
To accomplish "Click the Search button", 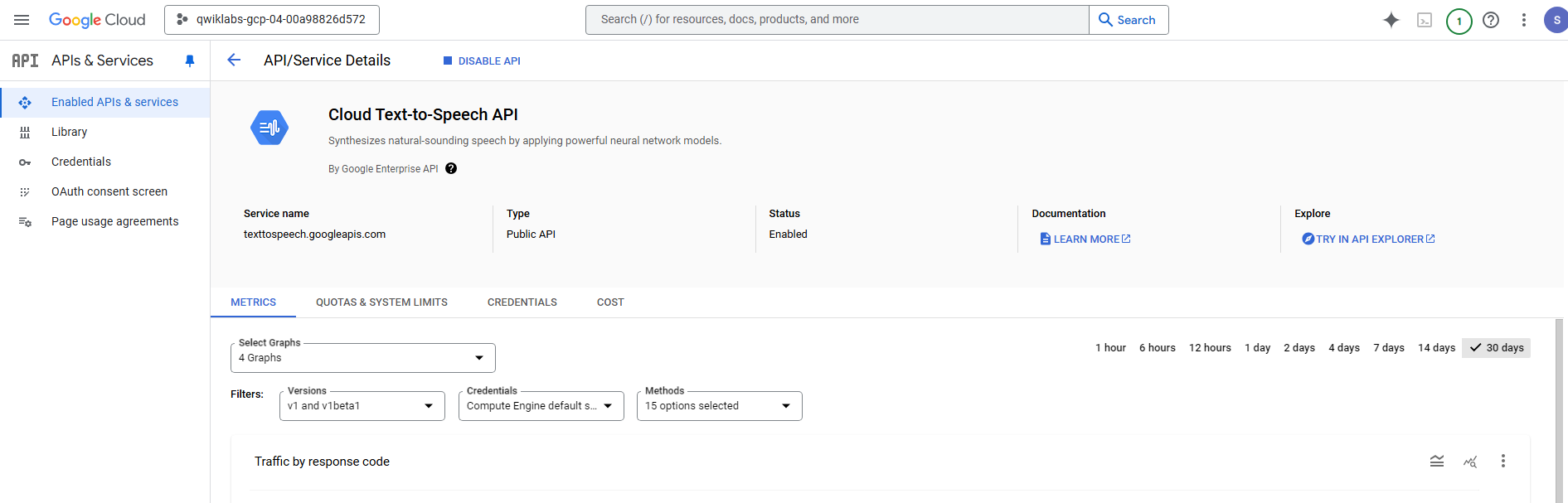I will pyautogui.click(x=1129, y=20).
